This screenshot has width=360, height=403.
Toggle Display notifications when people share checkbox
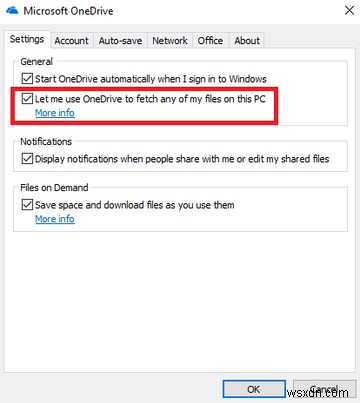tap(27, 159)
